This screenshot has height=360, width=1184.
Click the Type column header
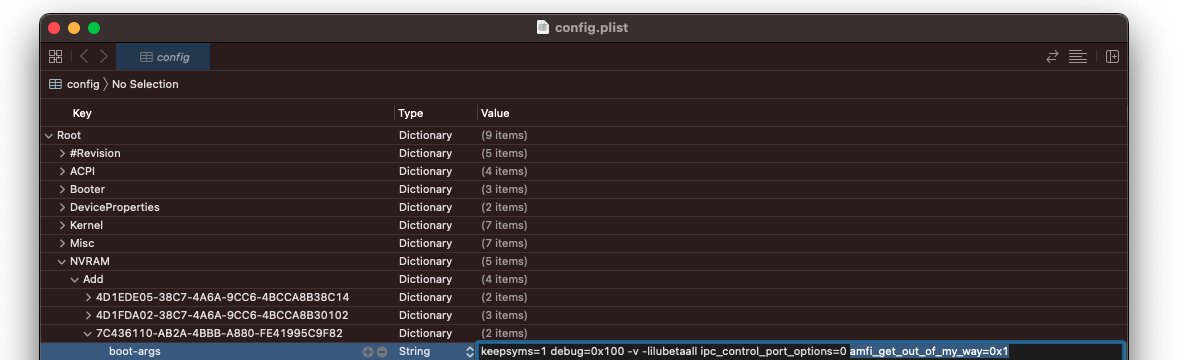pos(411,113)
